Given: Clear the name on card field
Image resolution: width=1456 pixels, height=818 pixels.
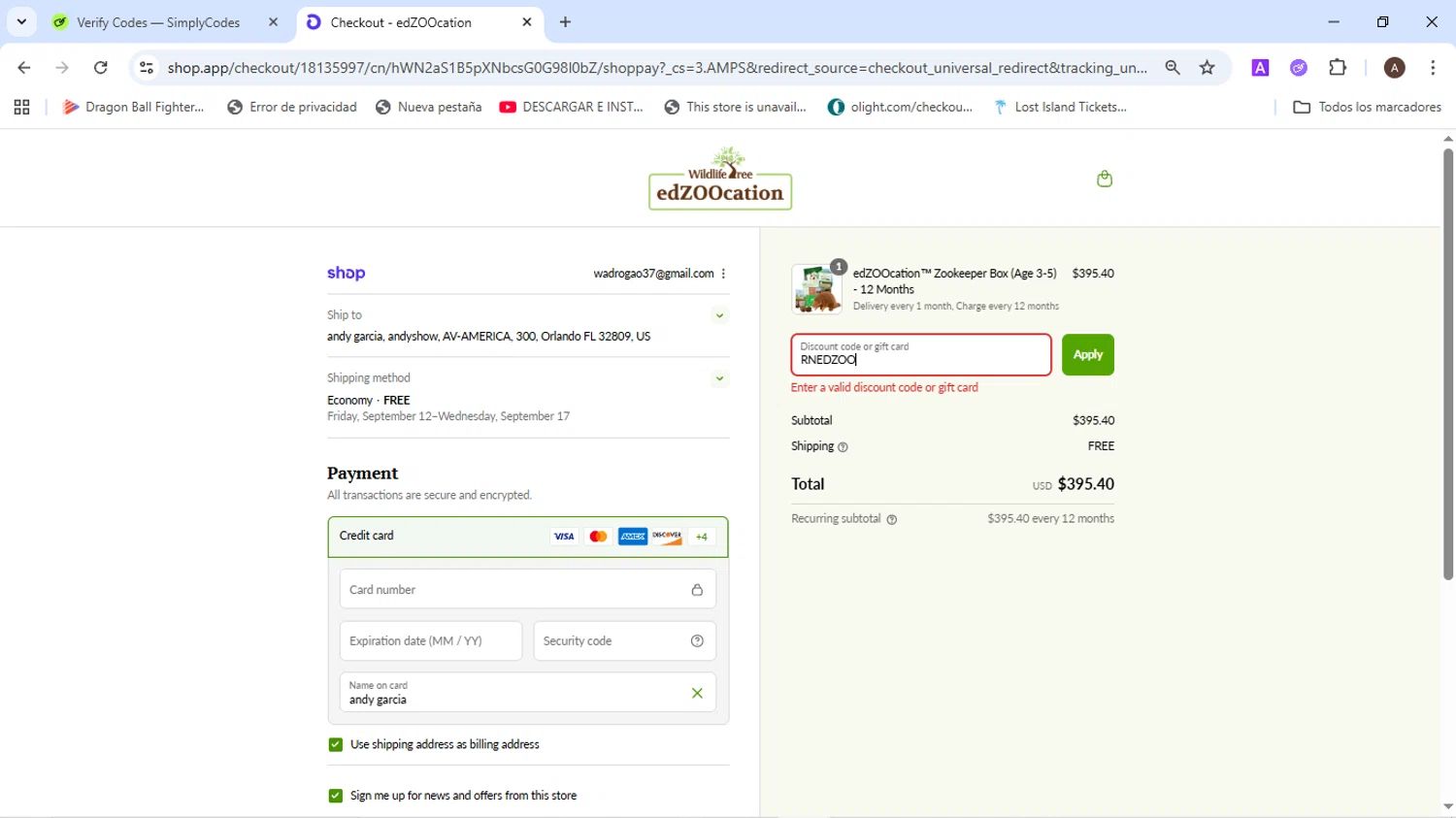Looking at the screenshot, I should pyautogui.click(x=697, y=693).
